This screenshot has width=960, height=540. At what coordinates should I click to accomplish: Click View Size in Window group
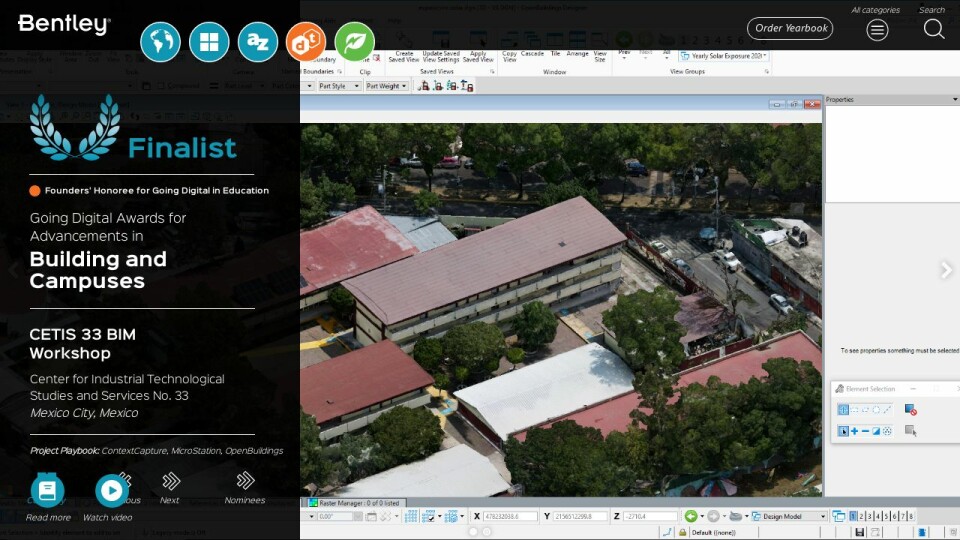click(x=600, y=56)
